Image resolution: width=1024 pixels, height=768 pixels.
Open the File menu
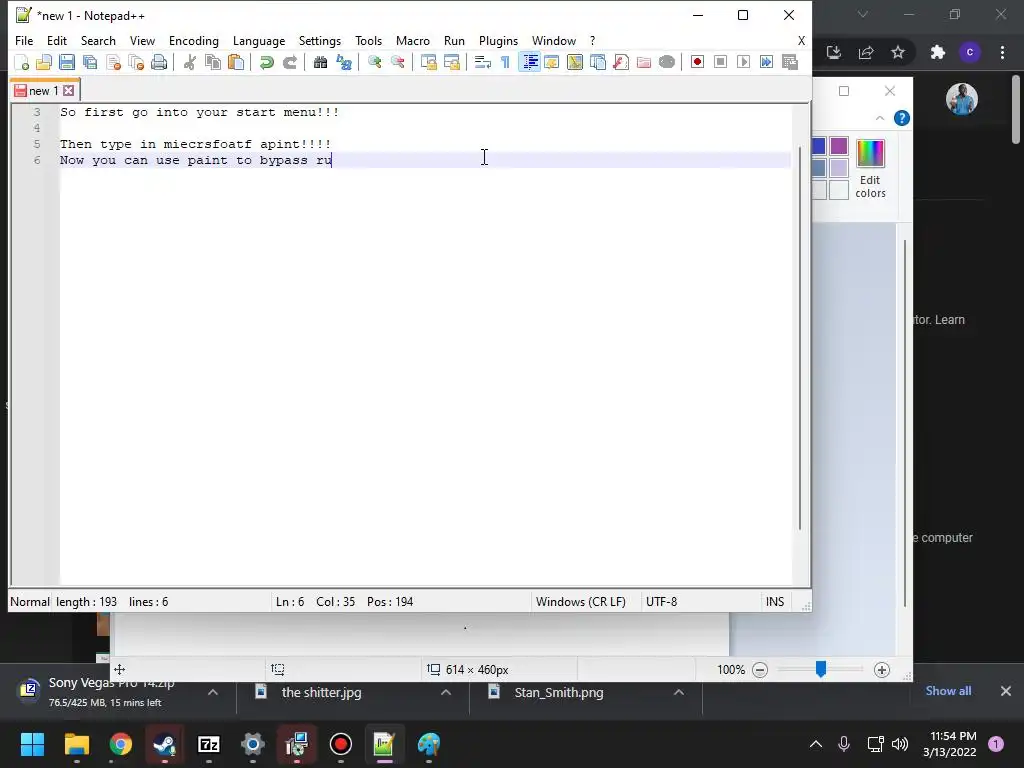pos(24,40)
